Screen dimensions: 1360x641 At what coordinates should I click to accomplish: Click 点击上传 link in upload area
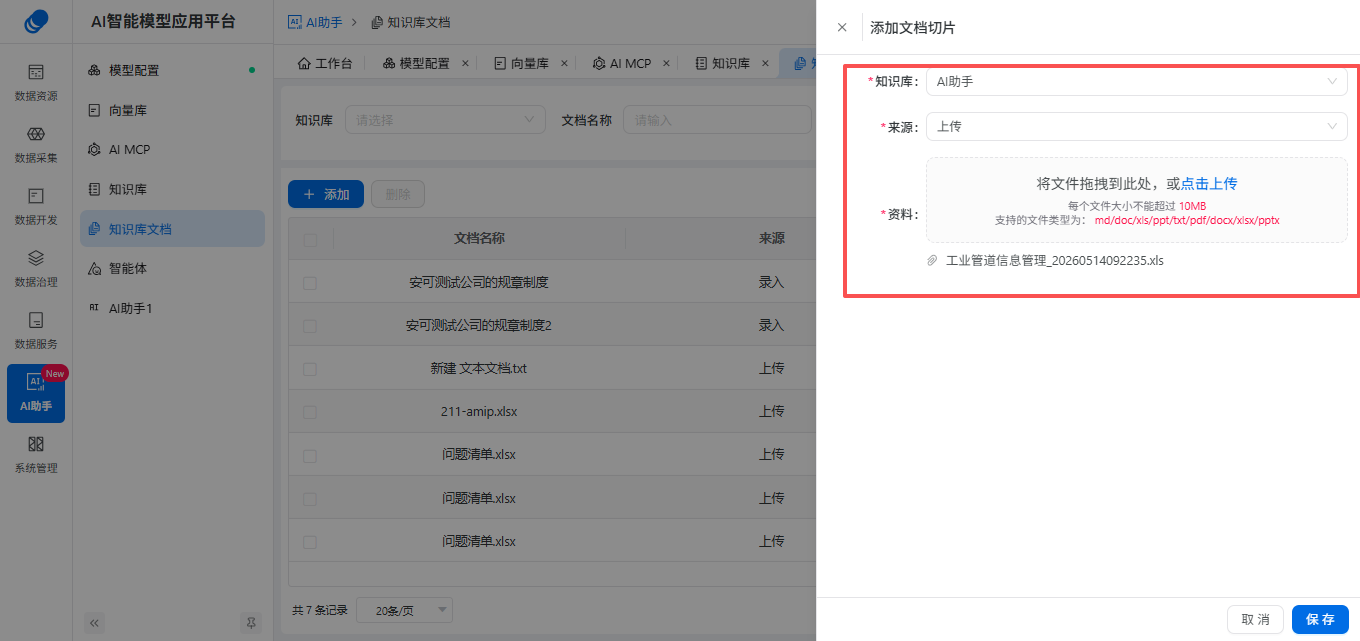(x=1209, y=184)
